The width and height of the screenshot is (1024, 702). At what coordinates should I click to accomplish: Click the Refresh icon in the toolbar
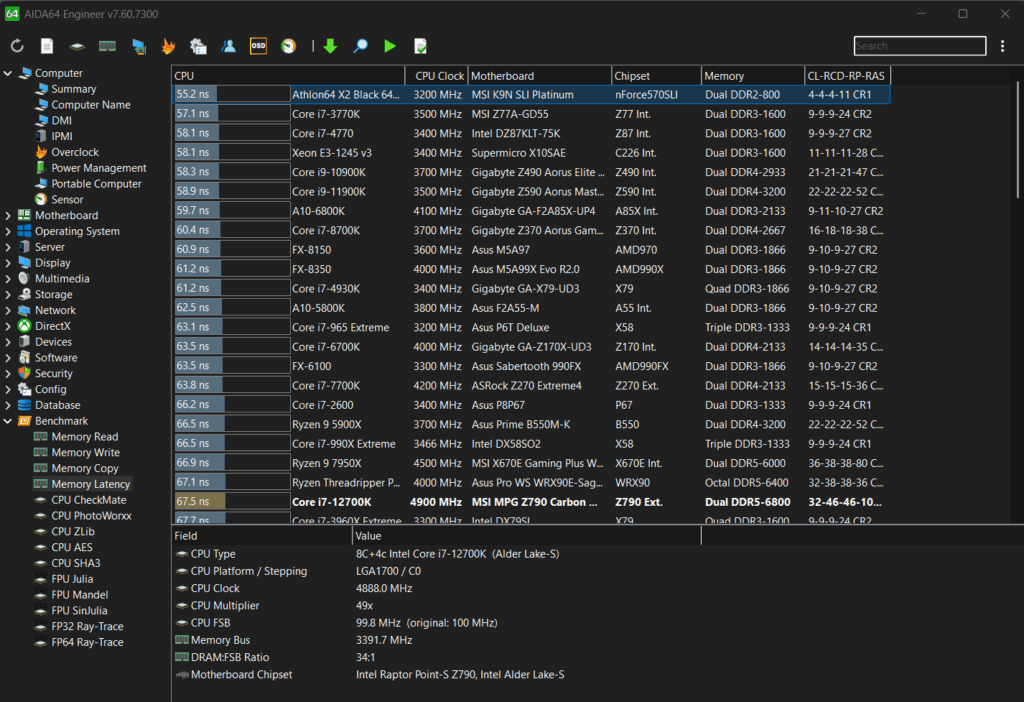[x=17, y=46]
